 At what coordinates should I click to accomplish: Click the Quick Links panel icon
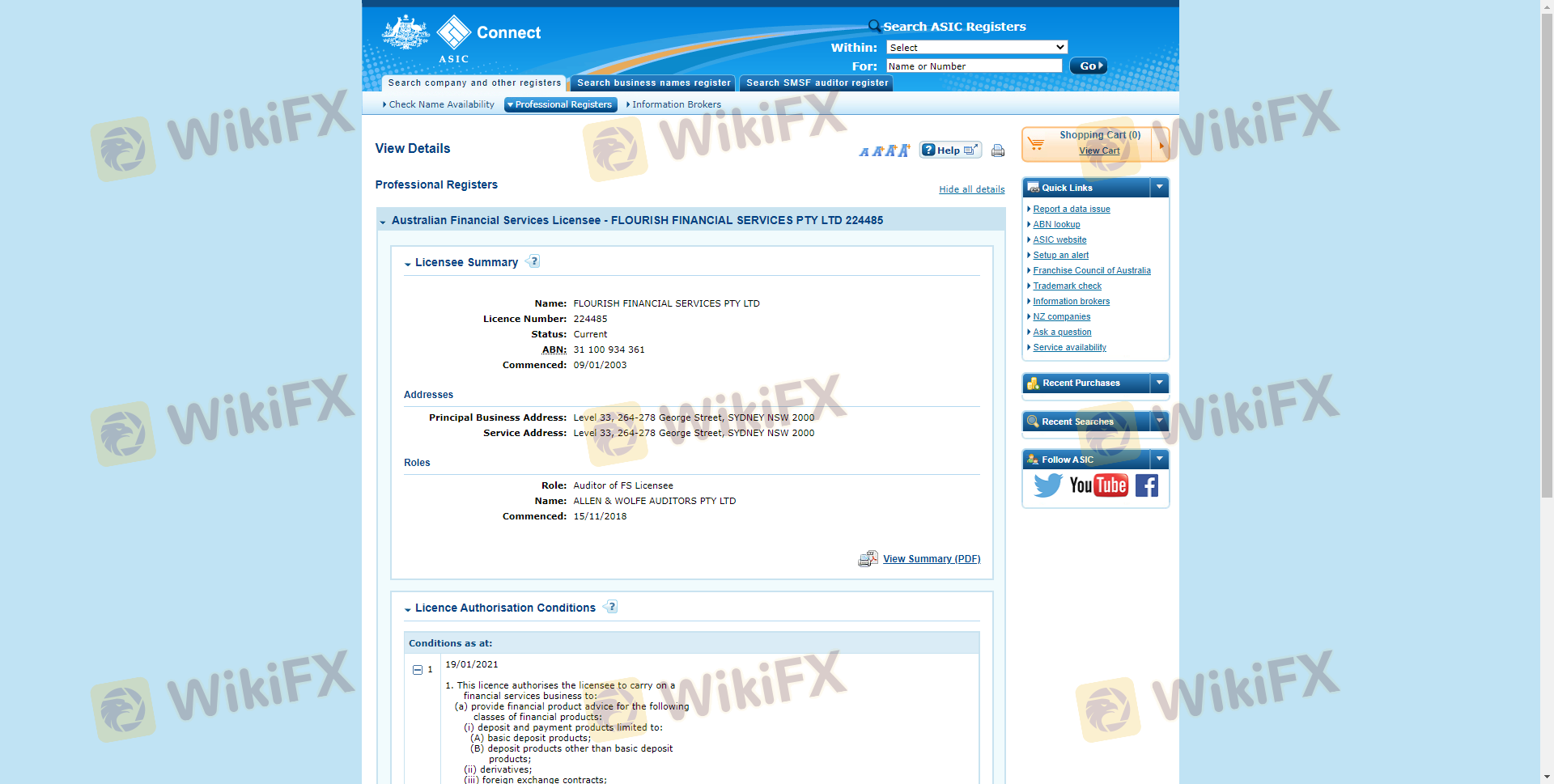pos(1033,187)
